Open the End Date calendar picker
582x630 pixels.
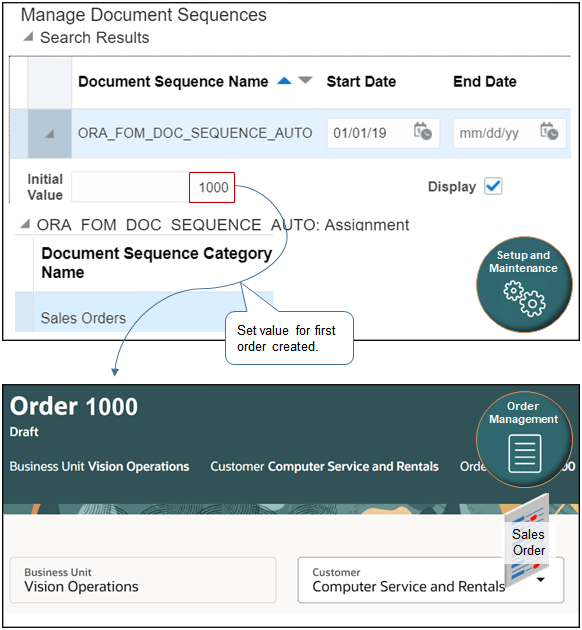549,131
